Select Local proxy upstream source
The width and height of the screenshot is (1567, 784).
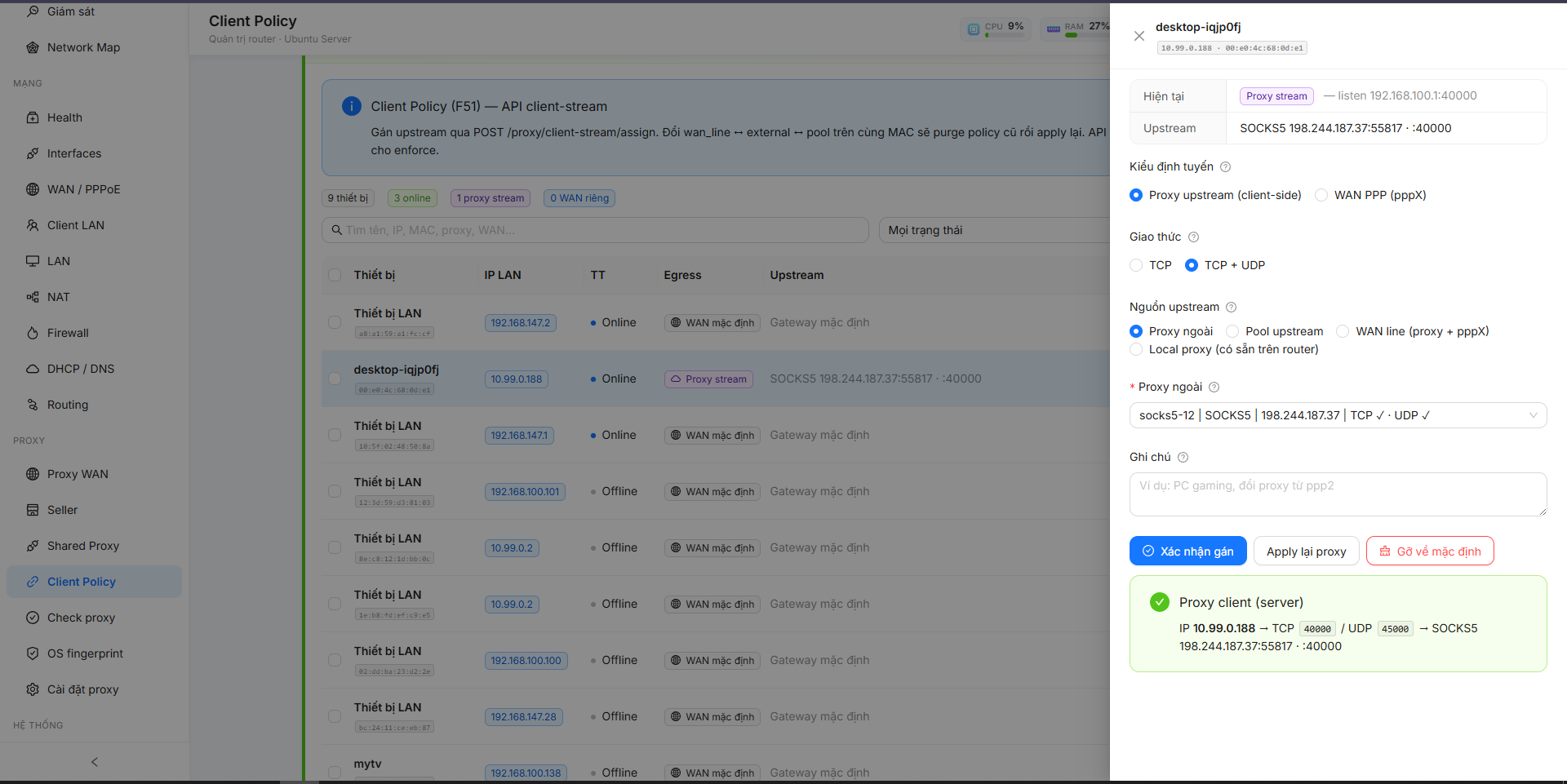coord(1136,349)
